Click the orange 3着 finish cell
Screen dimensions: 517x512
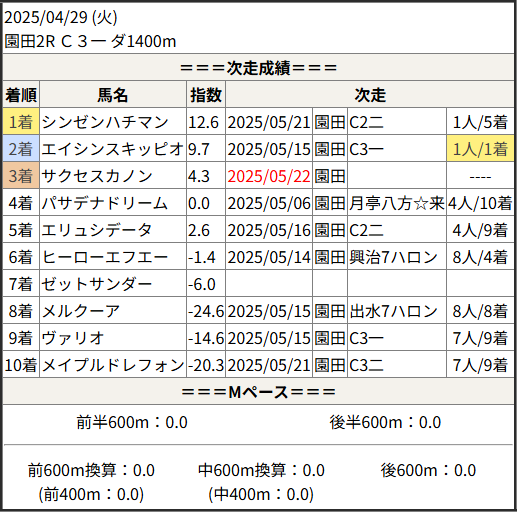[x=21, y=176]
